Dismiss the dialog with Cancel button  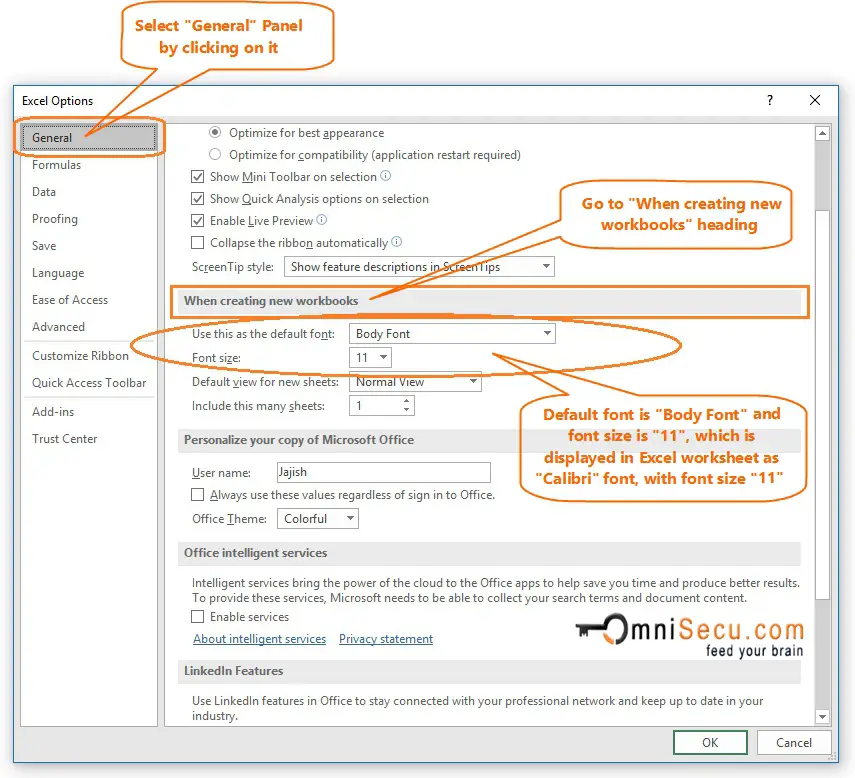coord(794,743)
